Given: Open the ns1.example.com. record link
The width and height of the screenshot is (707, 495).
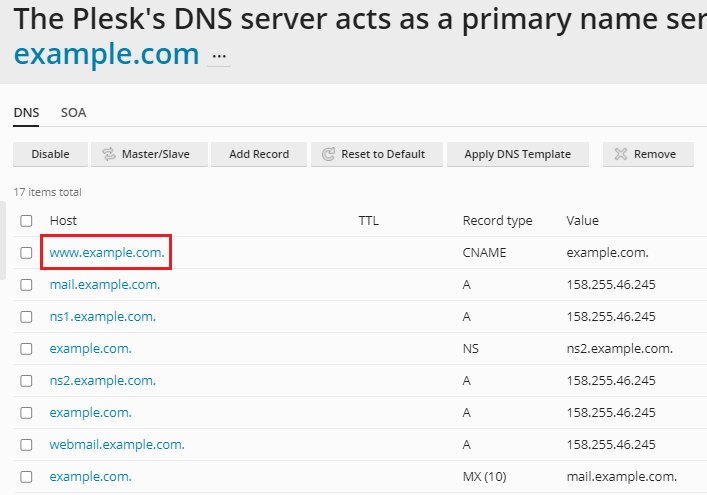Looking at the screenshot, I should tap(103, 316).
